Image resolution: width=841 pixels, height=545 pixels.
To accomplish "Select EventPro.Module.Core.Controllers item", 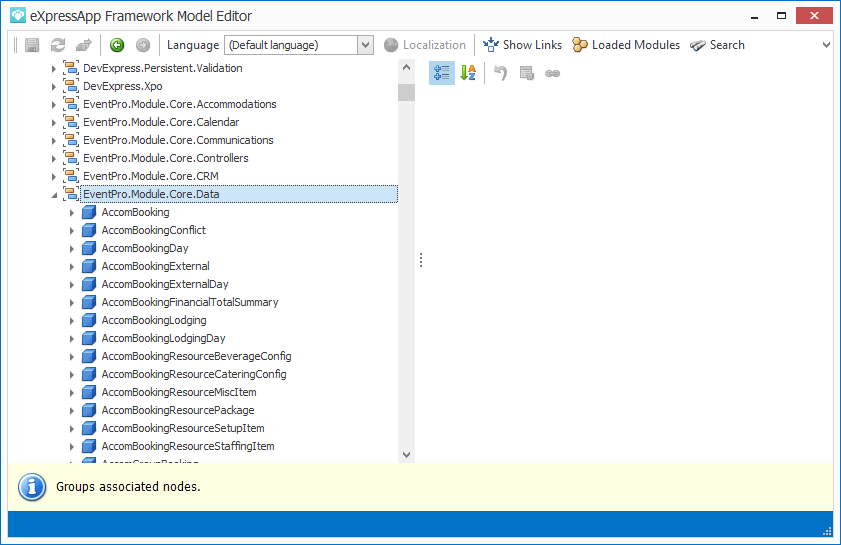I will [x=166, y=158].
